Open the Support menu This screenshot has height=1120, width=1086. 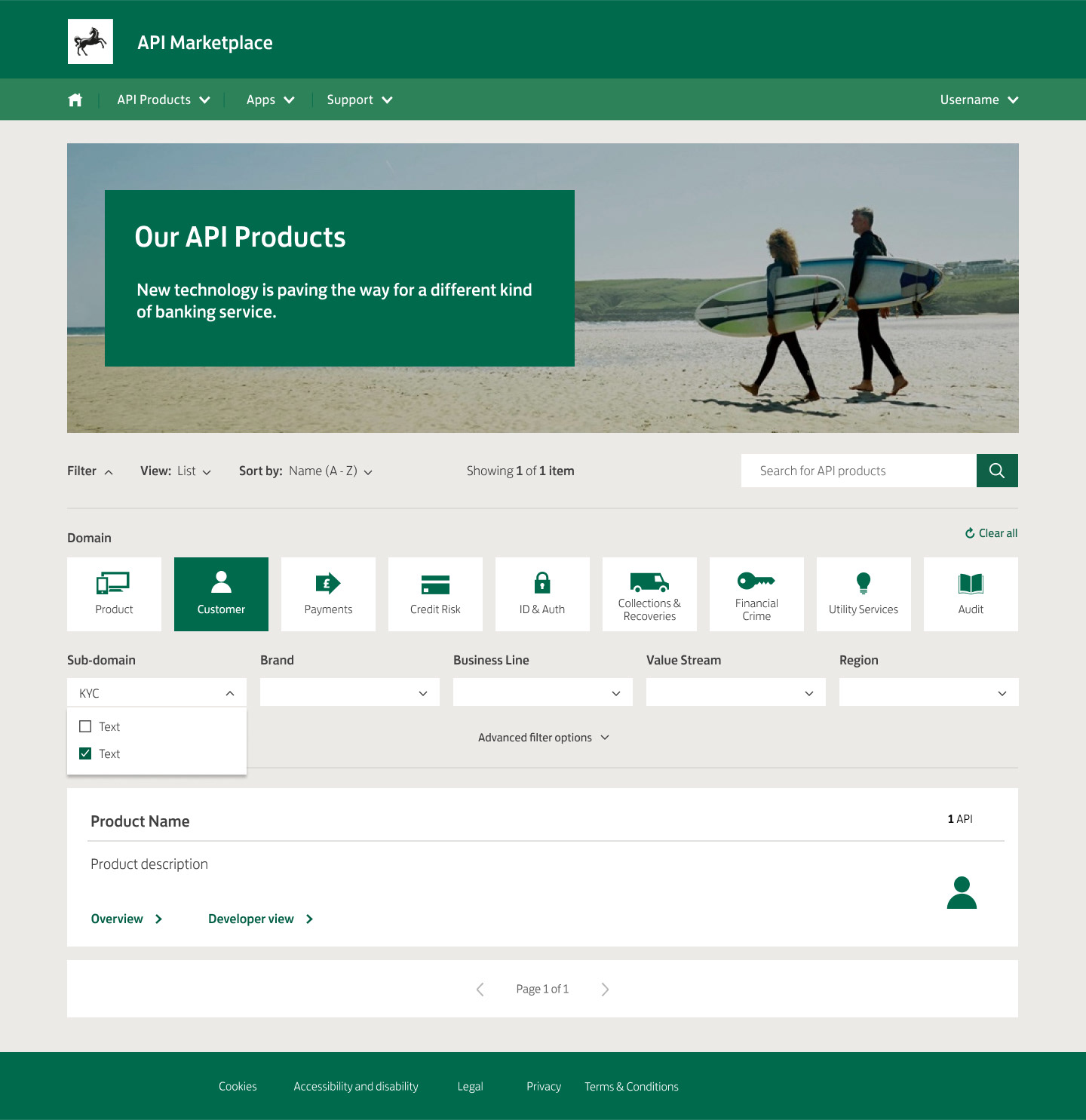(360, 100)
